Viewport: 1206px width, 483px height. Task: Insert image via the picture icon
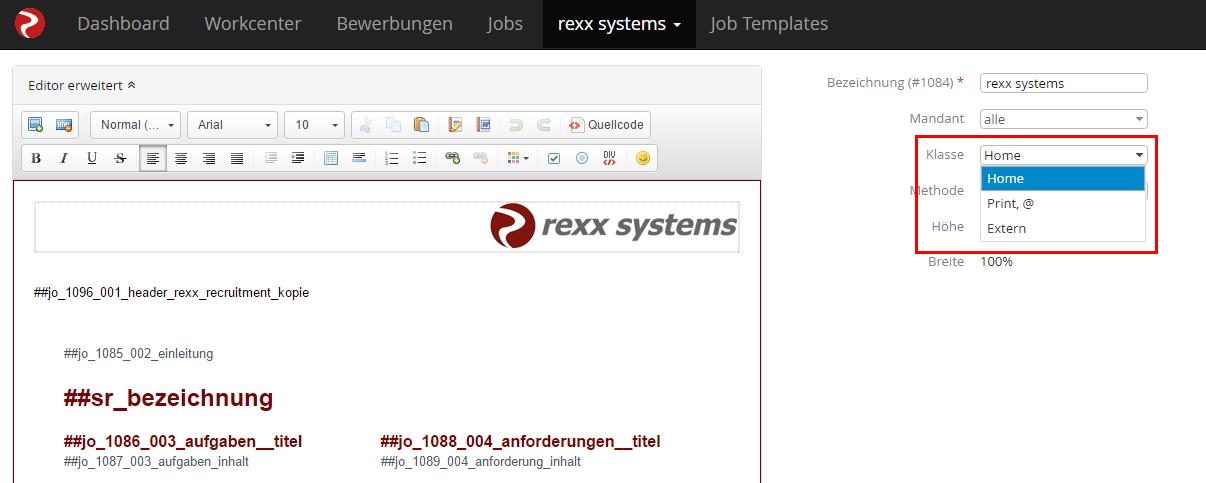36,125
